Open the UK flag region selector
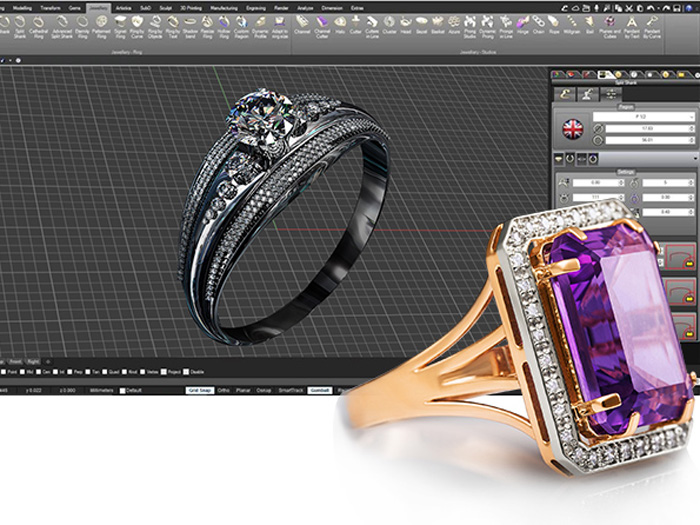This screenshot has width=700, height=525. tap(572, 129)
